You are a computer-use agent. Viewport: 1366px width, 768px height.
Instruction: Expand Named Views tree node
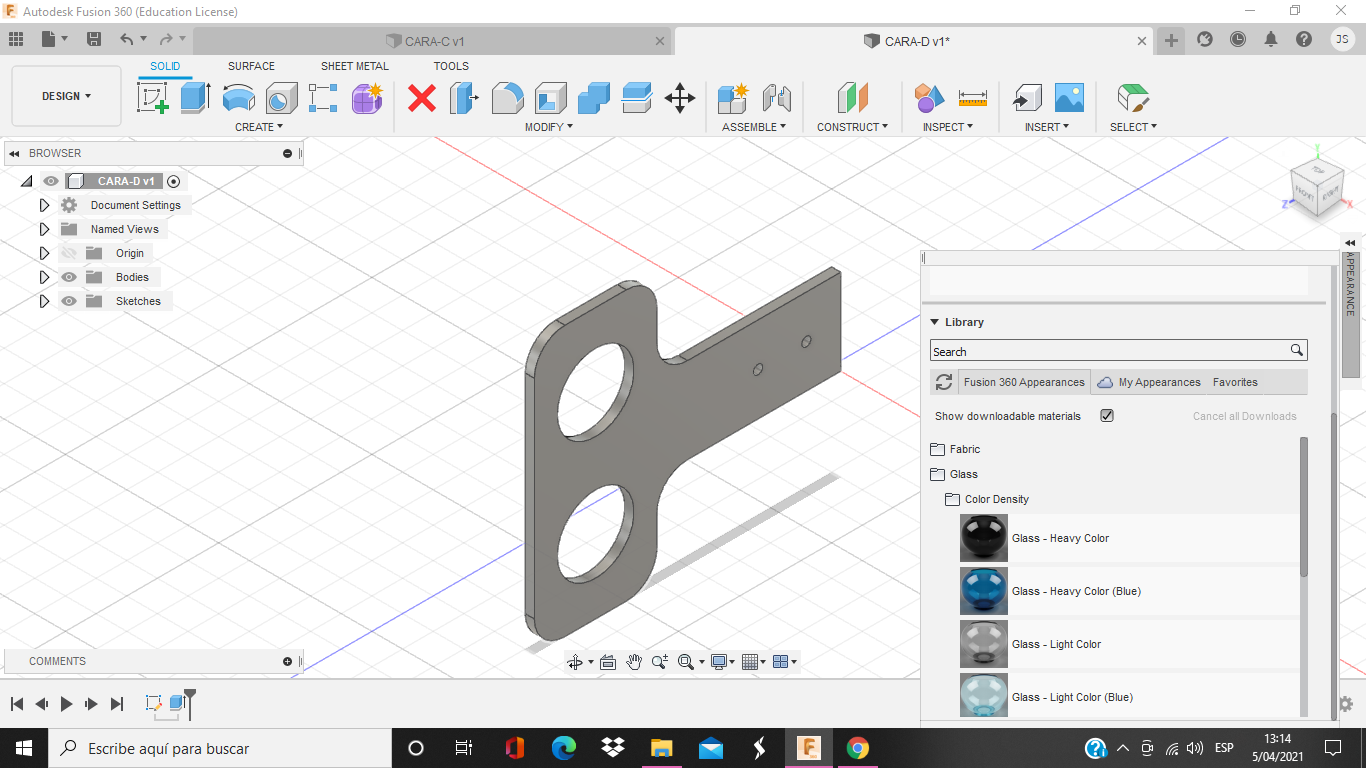pos(44,229)
